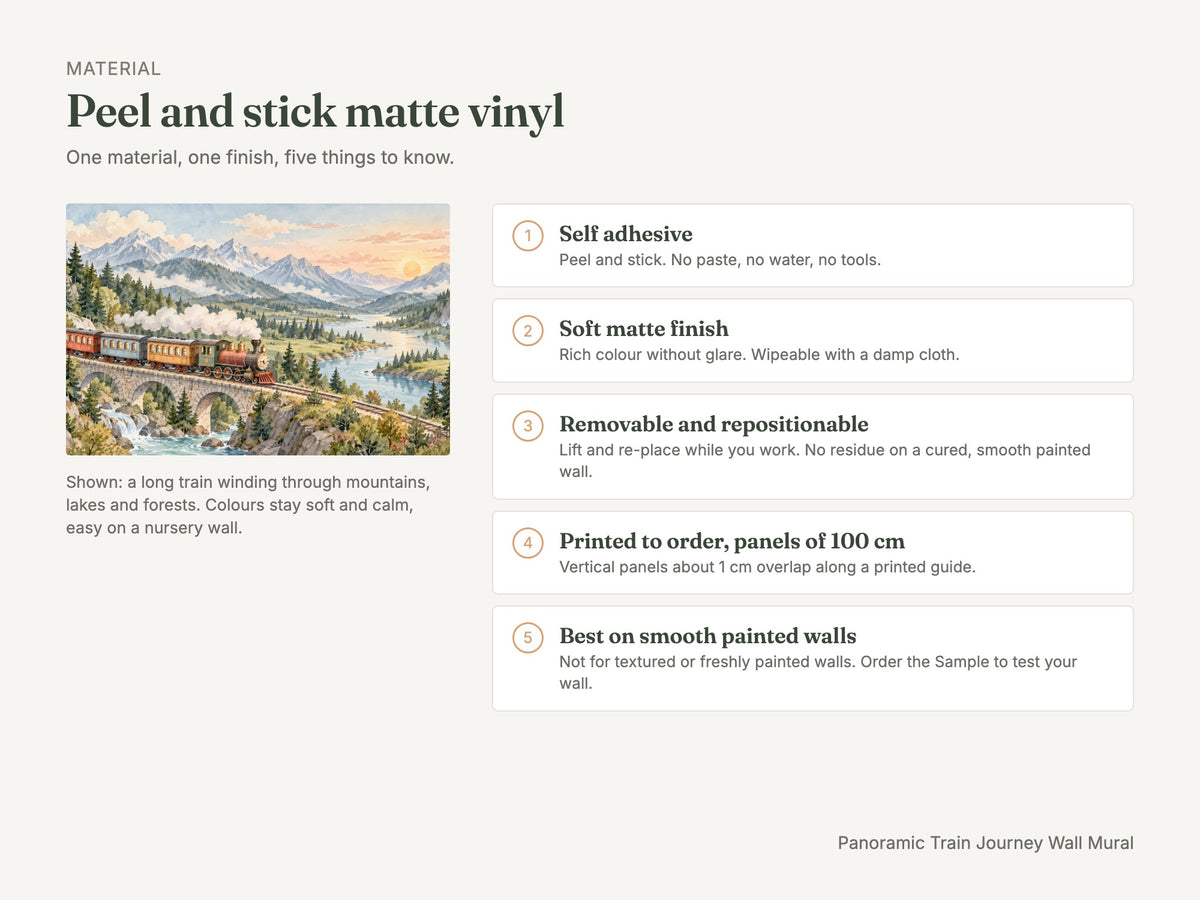Click the Vertical panels overlap description
Screen dimensions: 1200x900
(x=767, y=567)
